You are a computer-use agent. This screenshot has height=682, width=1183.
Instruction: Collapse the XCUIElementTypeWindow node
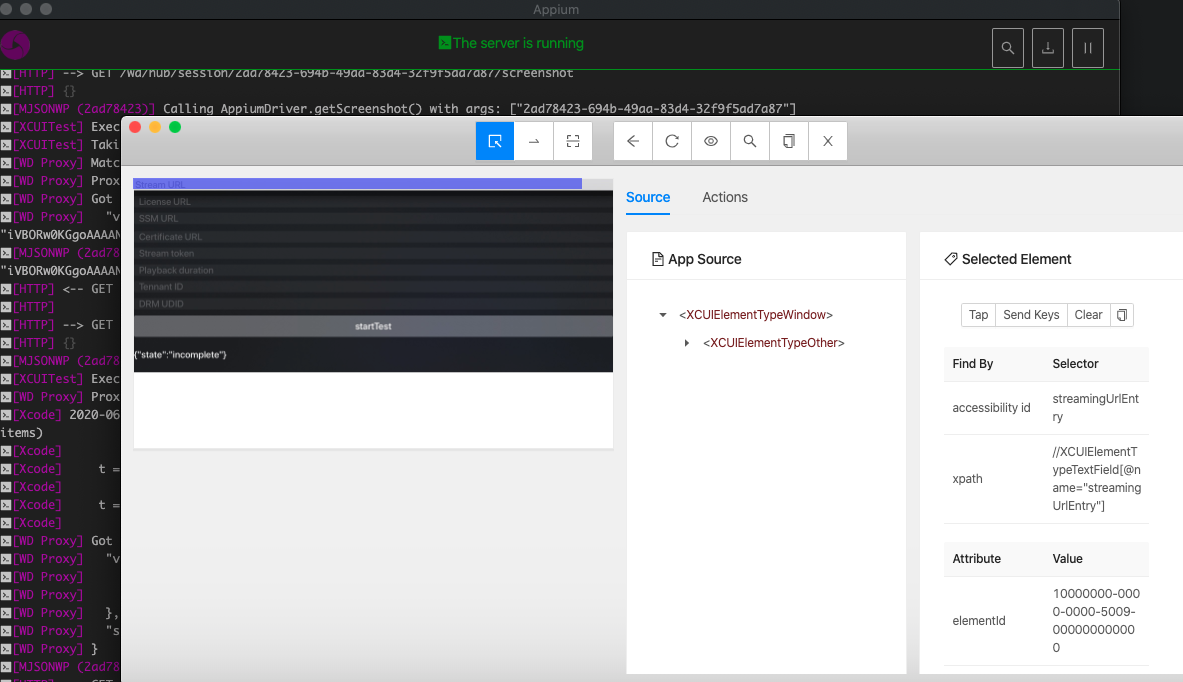pyautogui.click(x=662, y=314)
